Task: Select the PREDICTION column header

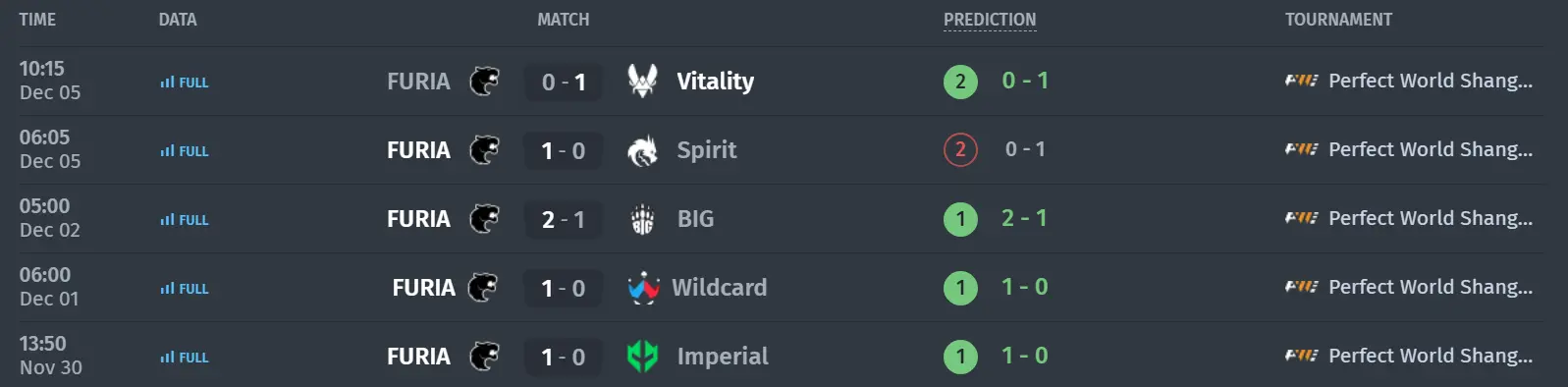Action: click(x=990, y=20)
